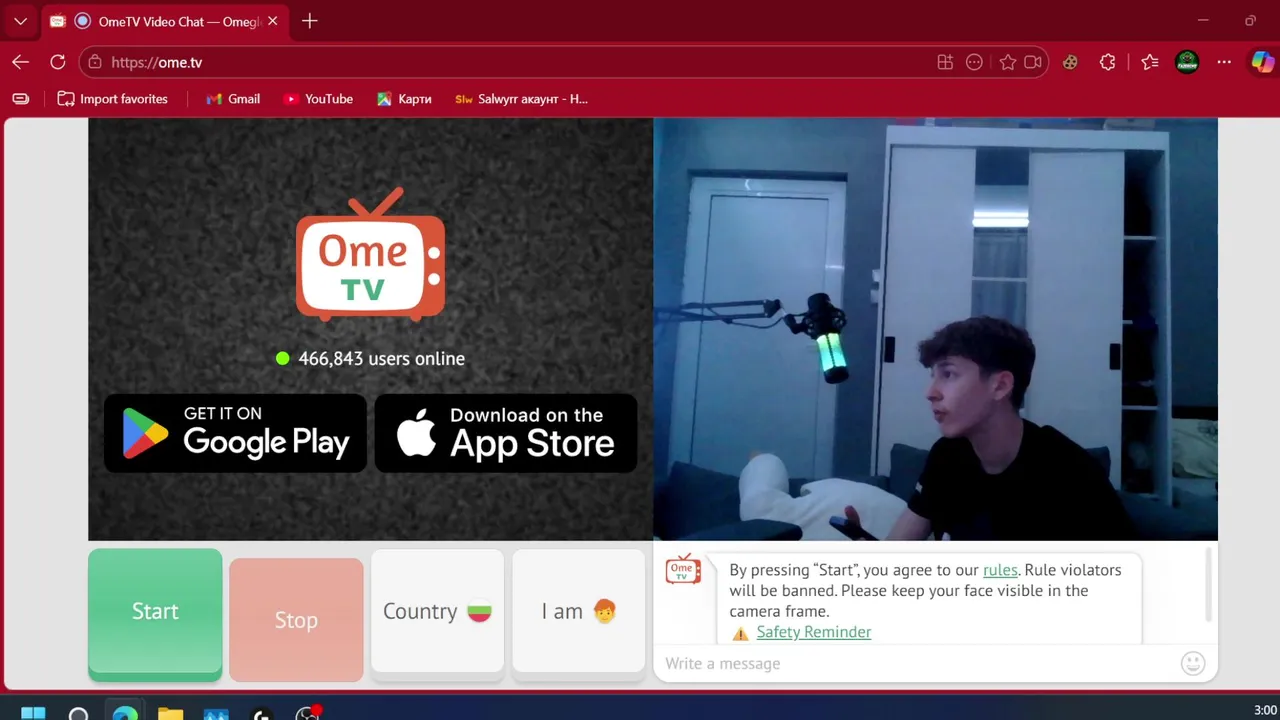Viewport: 1280px width, 720px height.
Task: Open File Explorer from the taskbar
Action: (x=170, y=714)
